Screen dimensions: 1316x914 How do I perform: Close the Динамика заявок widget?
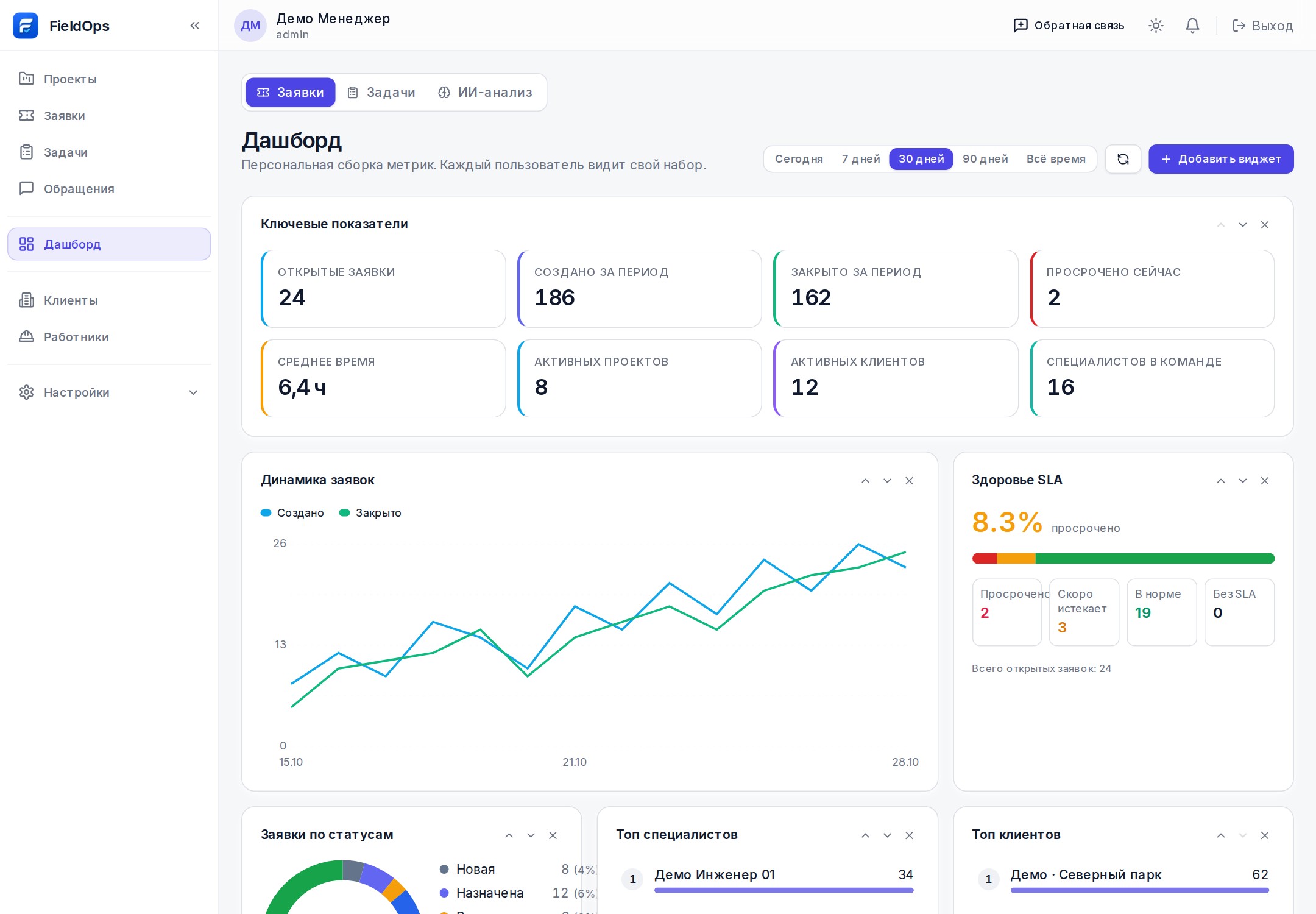(909, 481)
